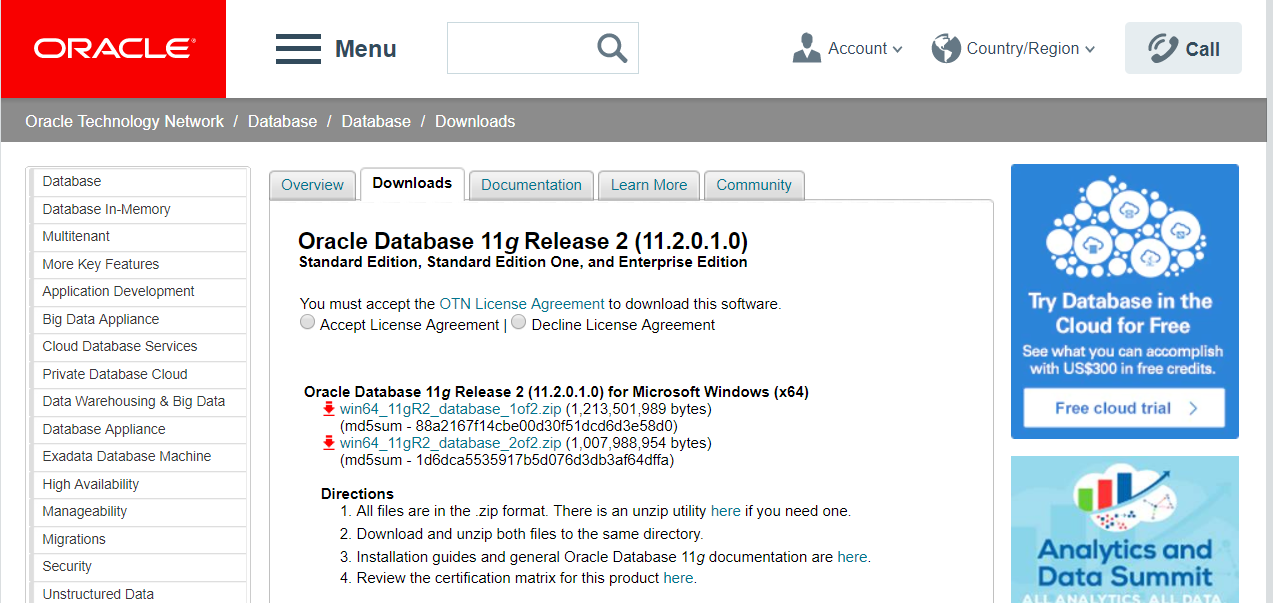The width and height of the screenshot is (1273, 603).
Task: Click the phone icon on Call button
Action: (1163, 48)
